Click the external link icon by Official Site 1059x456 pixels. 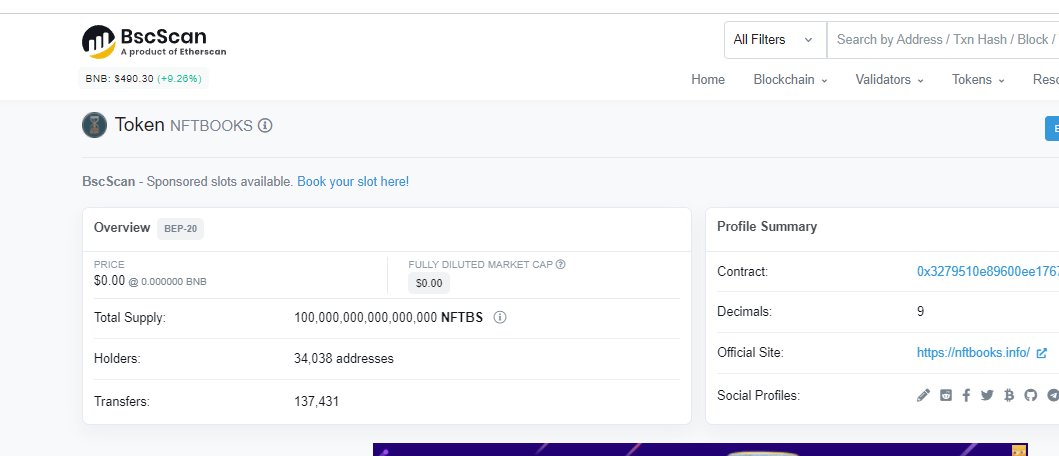pyautogui.click(x=1041, y=353)
